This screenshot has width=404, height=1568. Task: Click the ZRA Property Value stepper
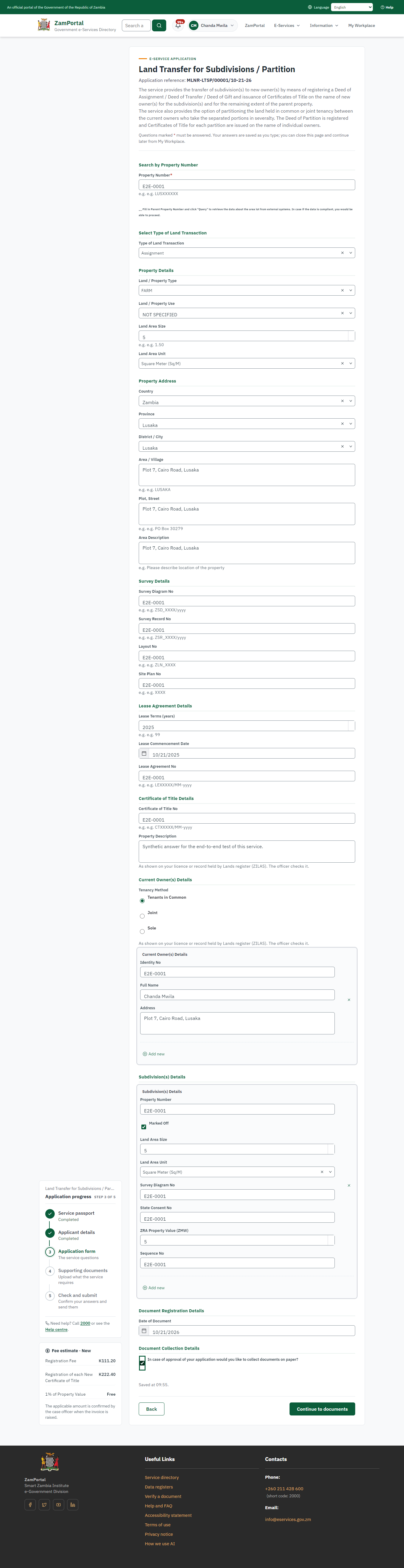[x=331, y=1240]
